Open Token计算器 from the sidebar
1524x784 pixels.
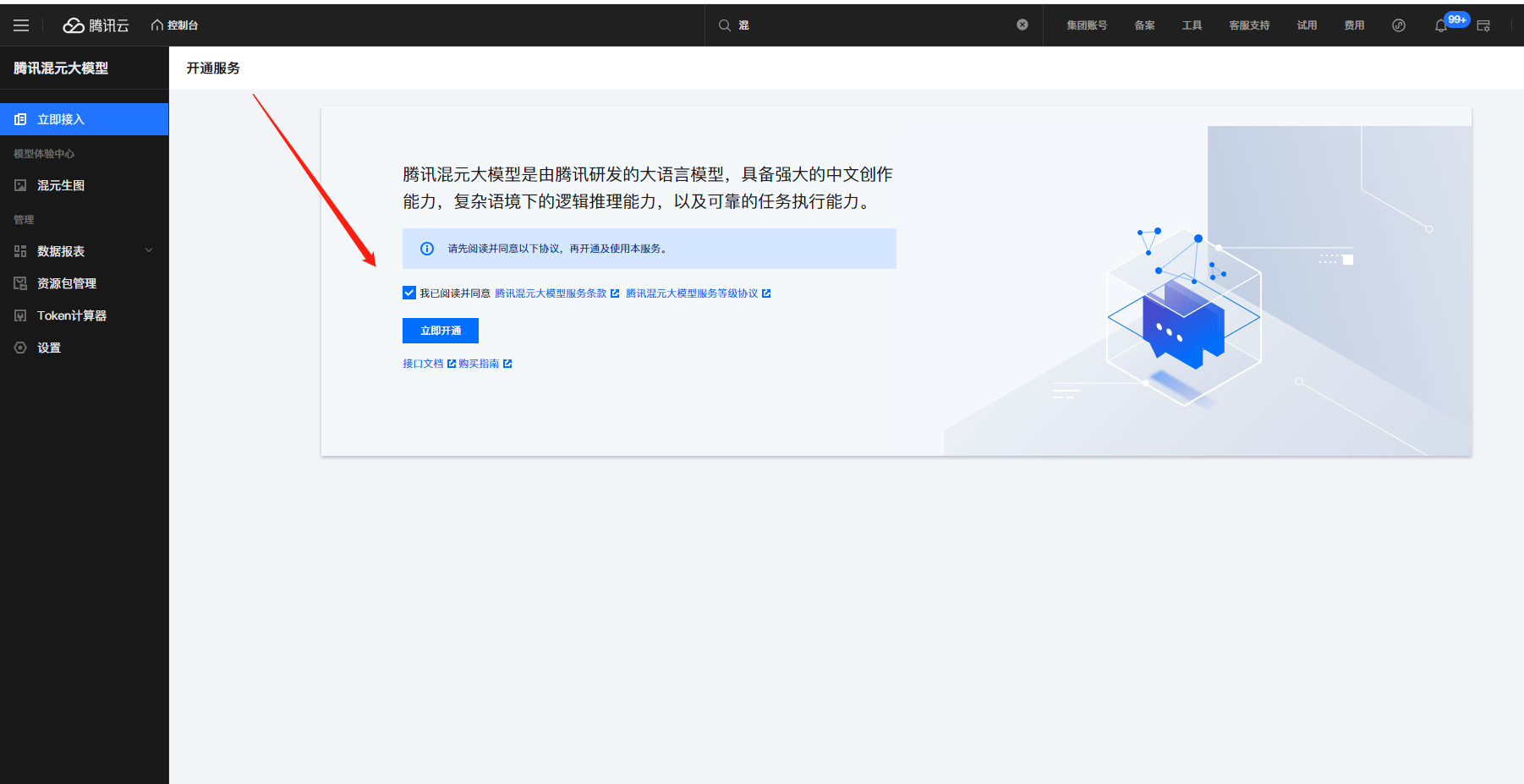[x=72, y=315]
